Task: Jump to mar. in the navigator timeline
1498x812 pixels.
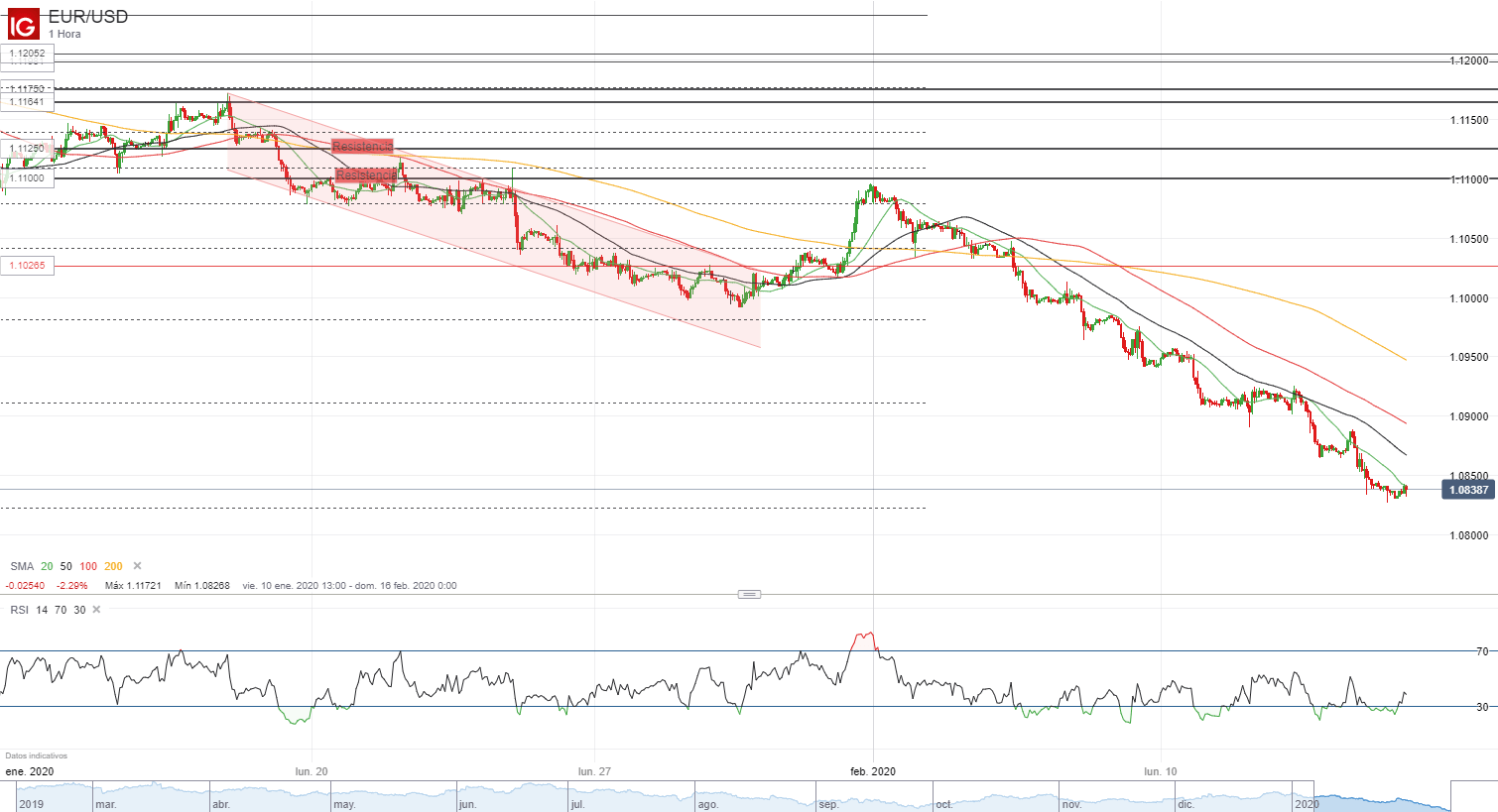Action: (106, 804)
